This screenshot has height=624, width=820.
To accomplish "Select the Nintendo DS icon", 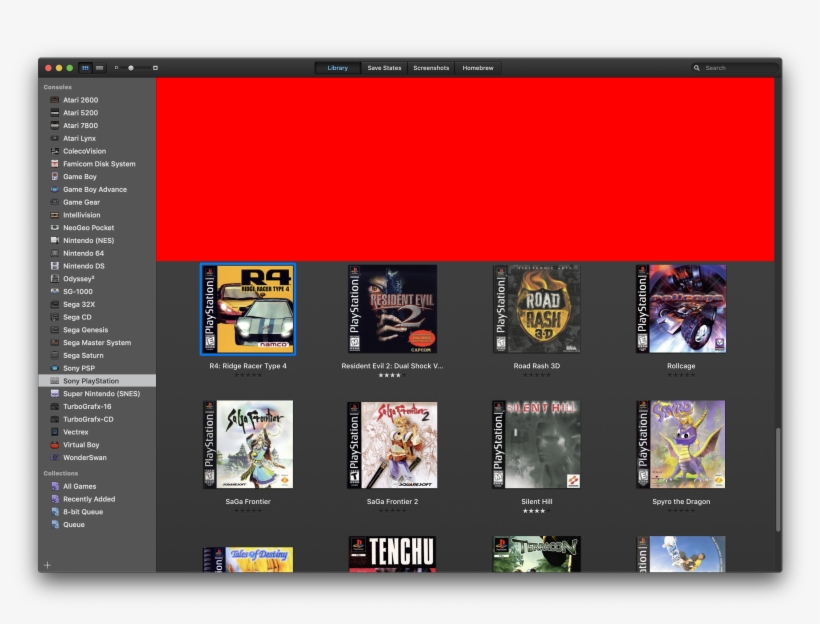I will point(54,266).
